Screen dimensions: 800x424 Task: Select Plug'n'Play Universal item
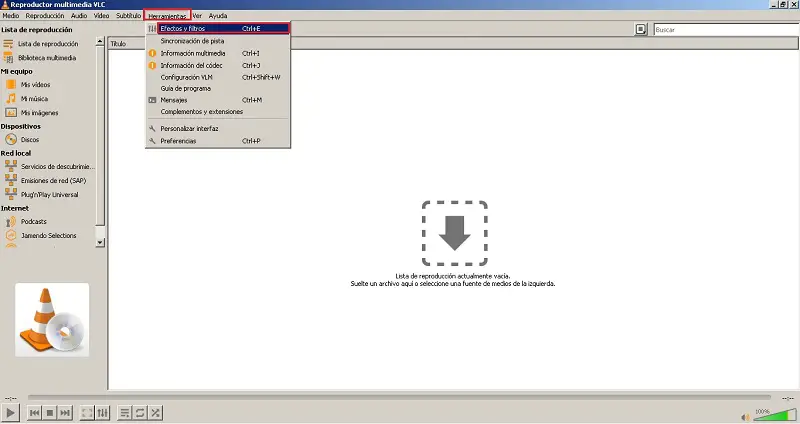[x=49, y=194]
